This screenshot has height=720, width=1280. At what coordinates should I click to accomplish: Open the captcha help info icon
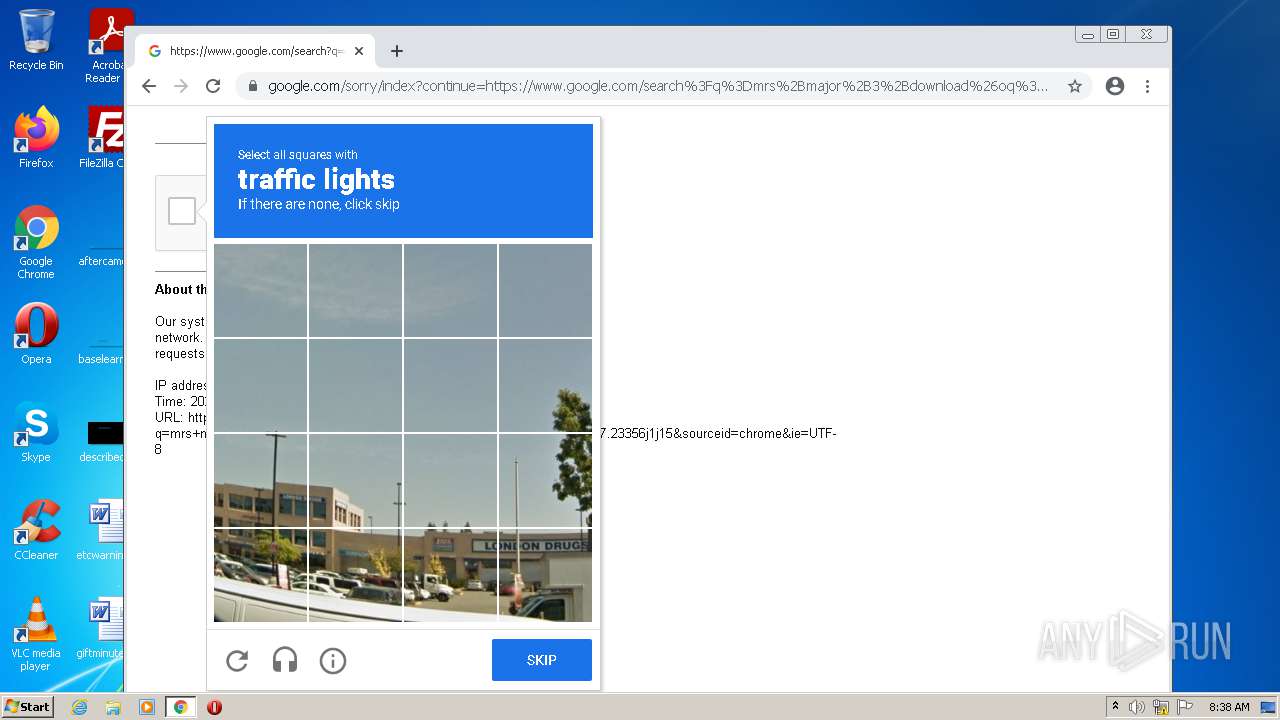(x=333, y=660)
